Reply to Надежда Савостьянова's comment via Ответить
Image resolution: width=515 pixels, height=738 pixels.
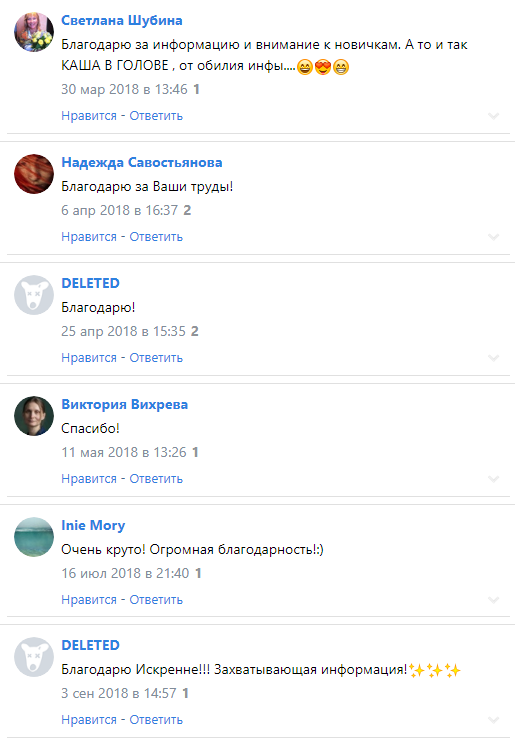156,237
